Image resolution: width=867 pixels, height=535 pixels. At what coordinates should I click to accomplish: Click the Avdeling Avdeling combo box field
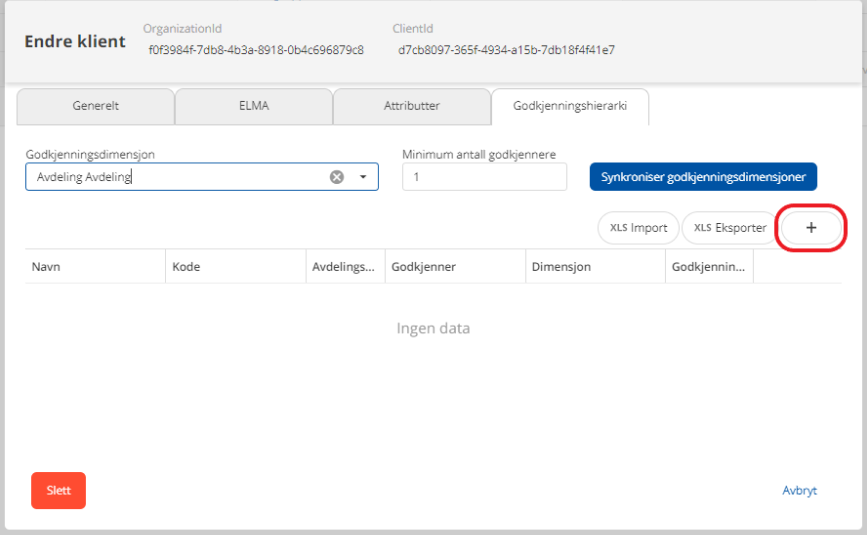tap(175, 177)
